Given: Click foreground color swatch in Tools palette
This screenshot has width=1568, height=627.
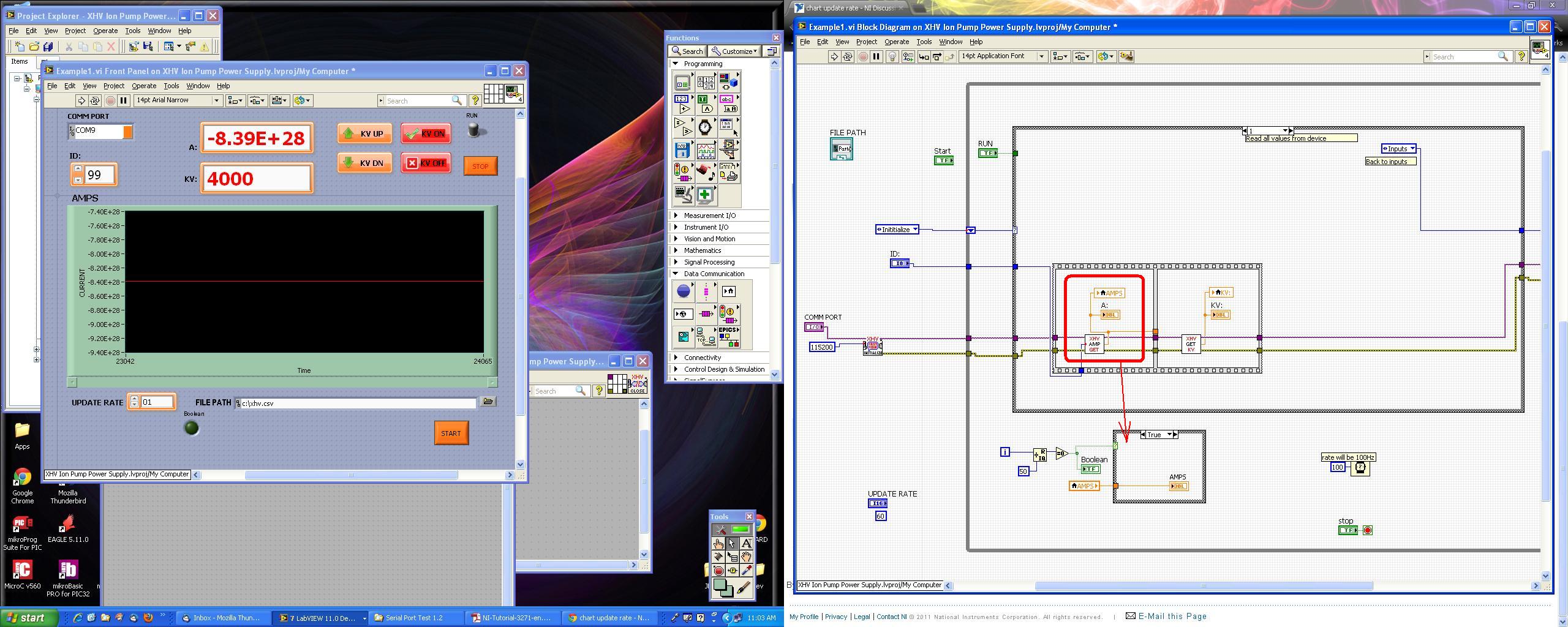Looking at the screenshot, I should pyautogui.click(x=719, y=585).
